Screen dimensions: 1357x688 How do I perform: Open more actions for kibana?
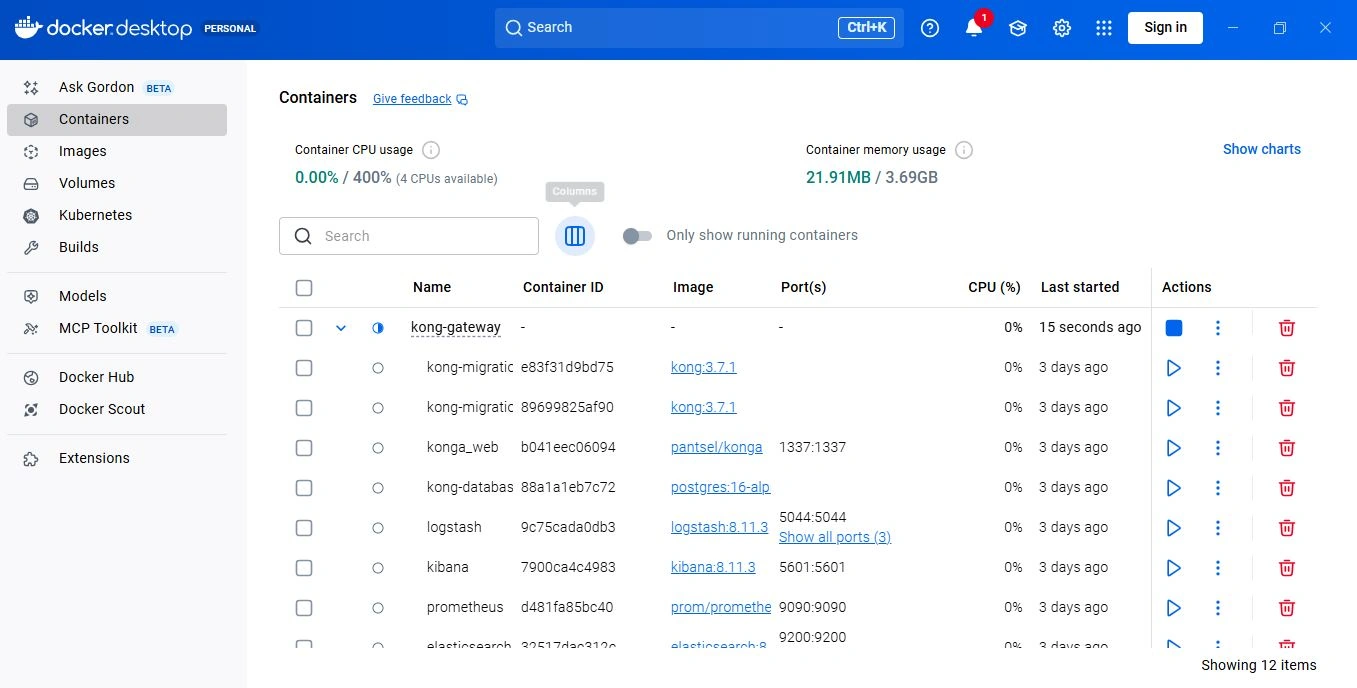(1218, 568)
